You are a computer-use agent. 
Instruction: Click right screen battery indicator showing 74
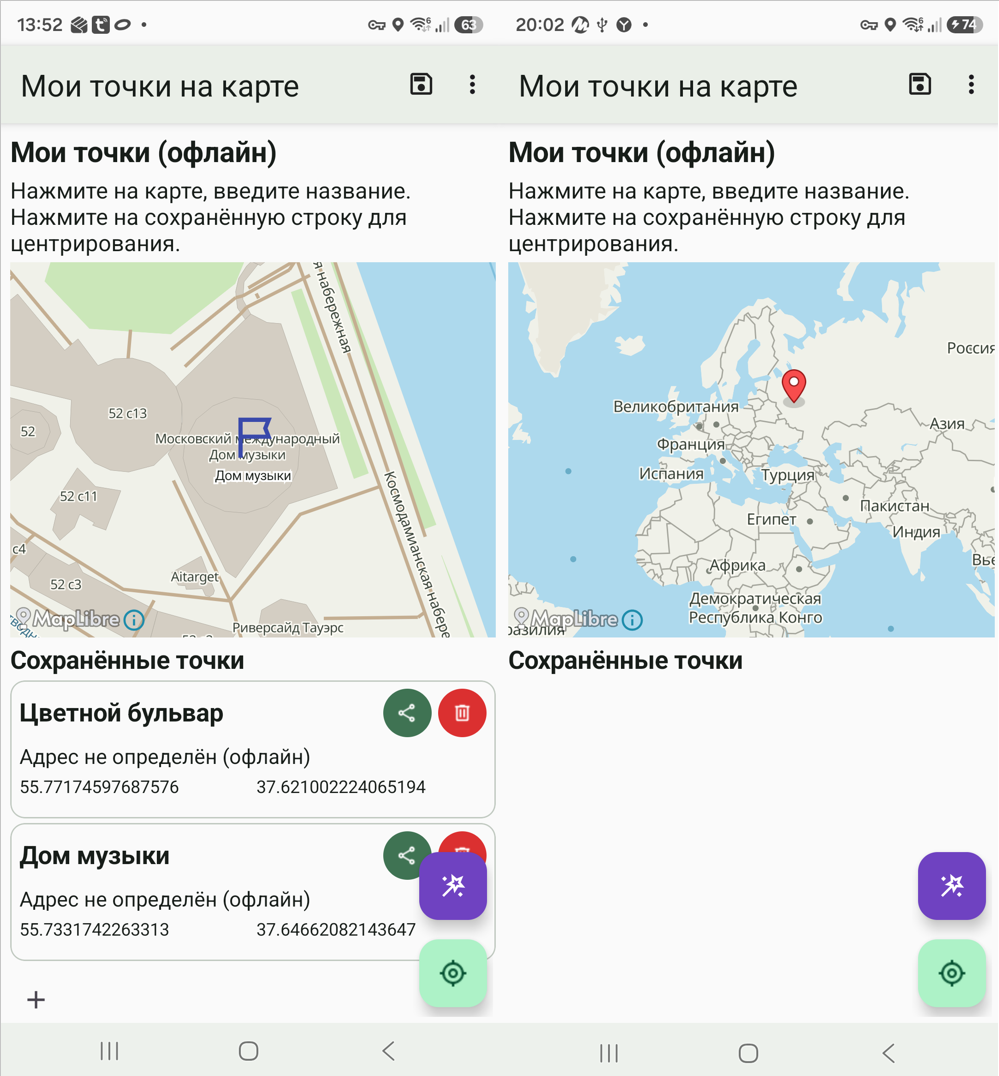[964, 25]
